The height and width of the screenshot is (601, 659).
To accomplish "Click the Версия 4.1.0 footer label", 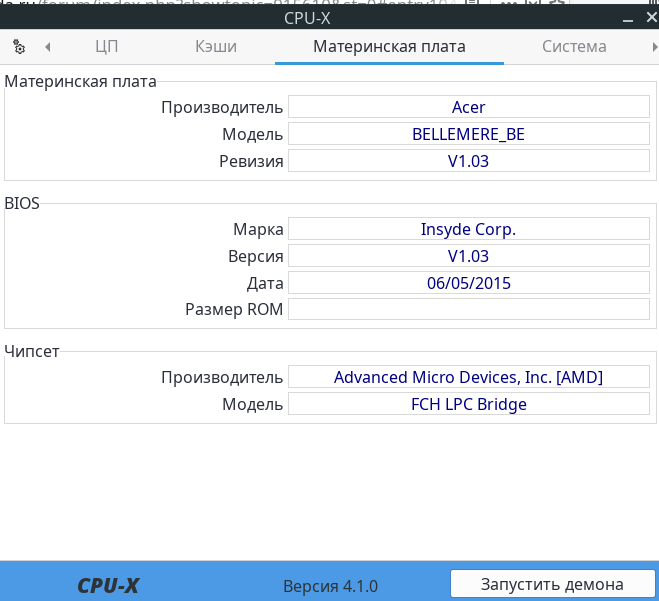I will pos(330,586).
